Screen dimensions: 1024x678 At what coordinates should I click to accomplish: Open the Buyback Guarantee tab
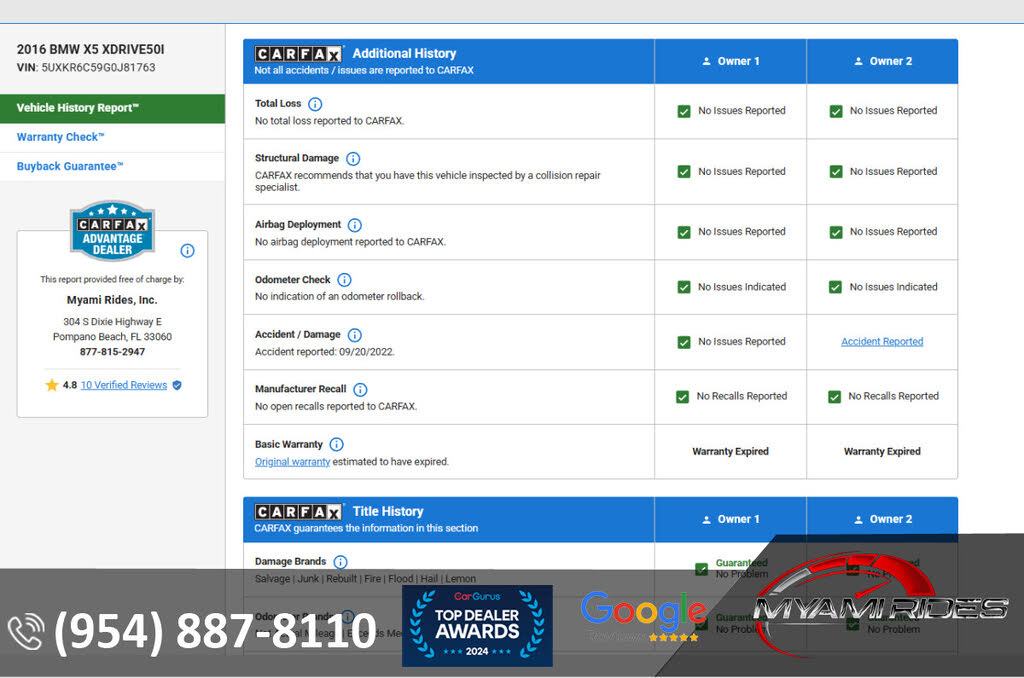click(112, 167)
